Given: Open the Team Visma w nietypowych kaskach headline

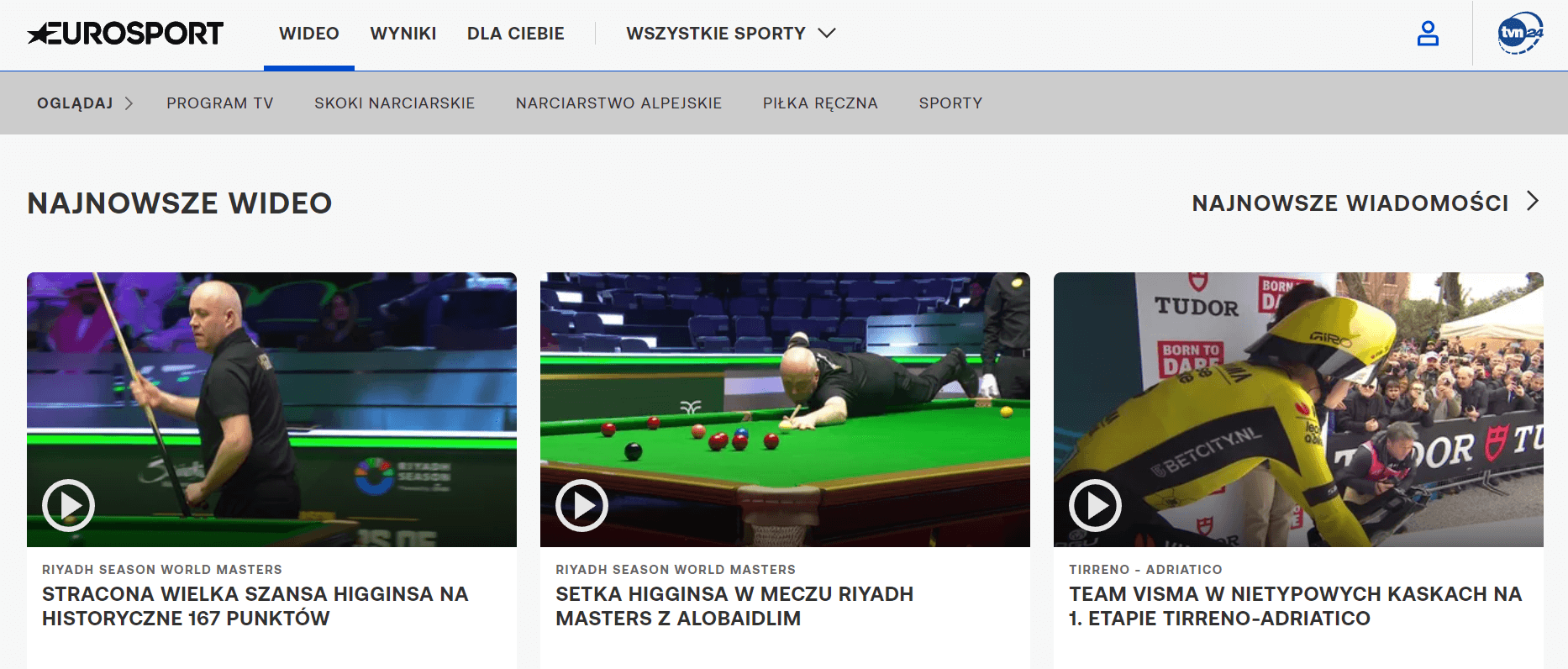Looking at the screenshot, I should pos(1296,606).
